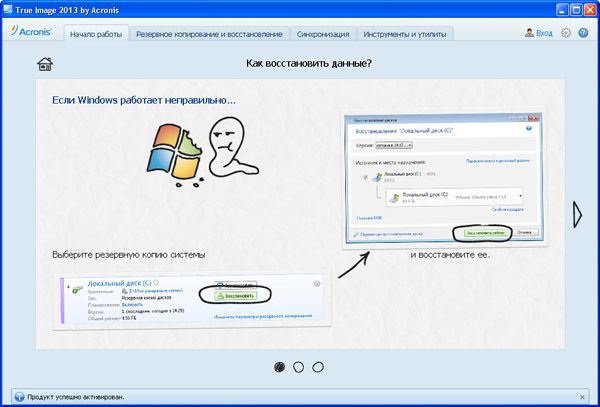Open Инструменты и утилиты tab
The height and width of the screenshot is (407, 600).
coord(405,34)
